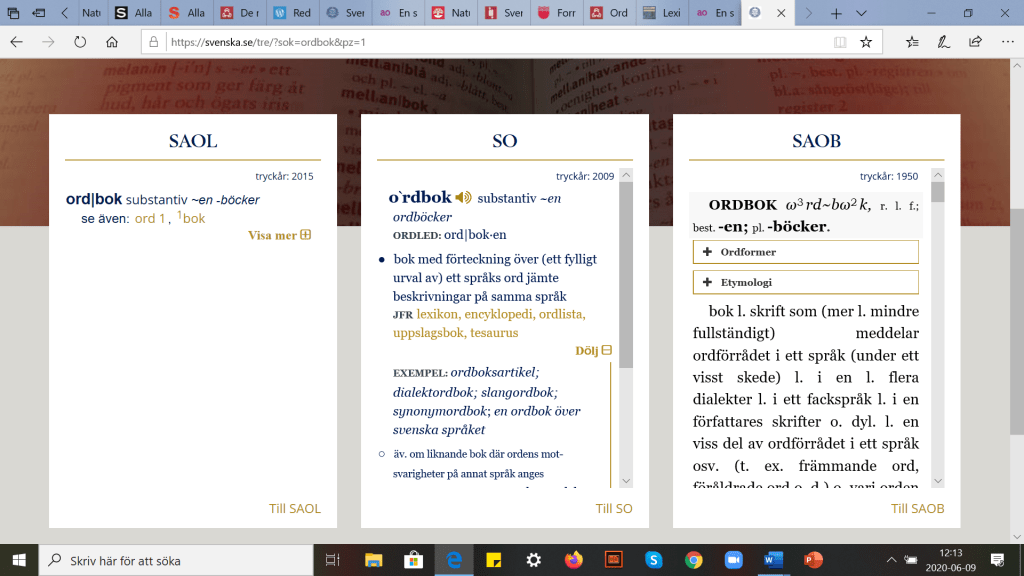Open a new browser tab
This screenshot has height=576, width=1024.
(x=836, y=13)
